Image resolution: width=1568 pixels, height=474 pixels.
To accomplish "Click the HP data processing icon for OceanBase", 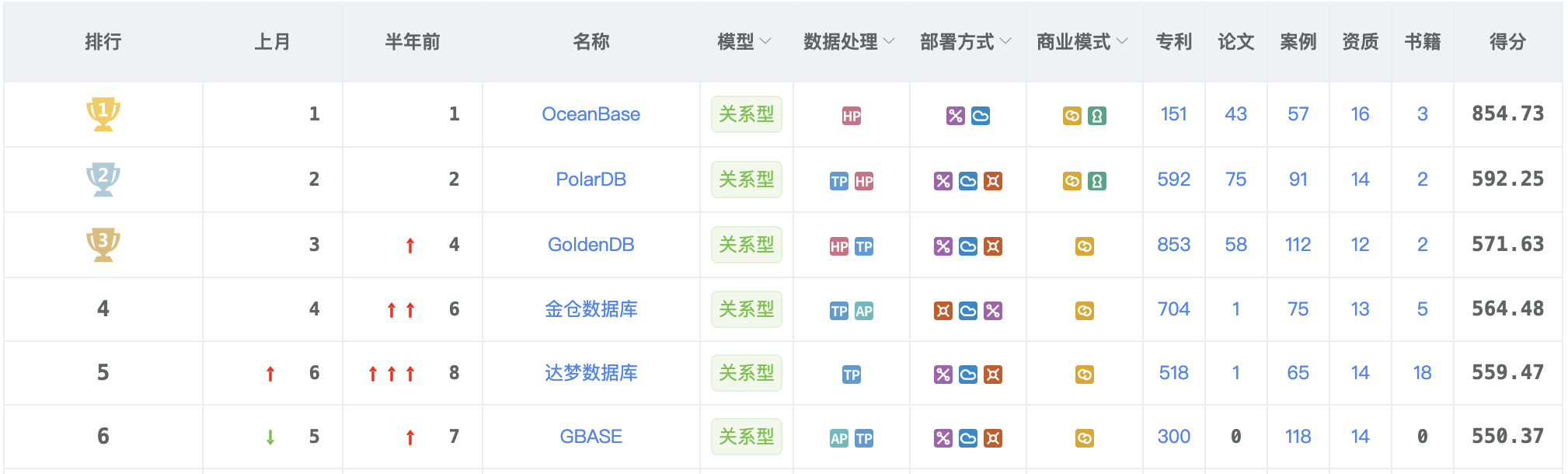I will coord(852,116).
